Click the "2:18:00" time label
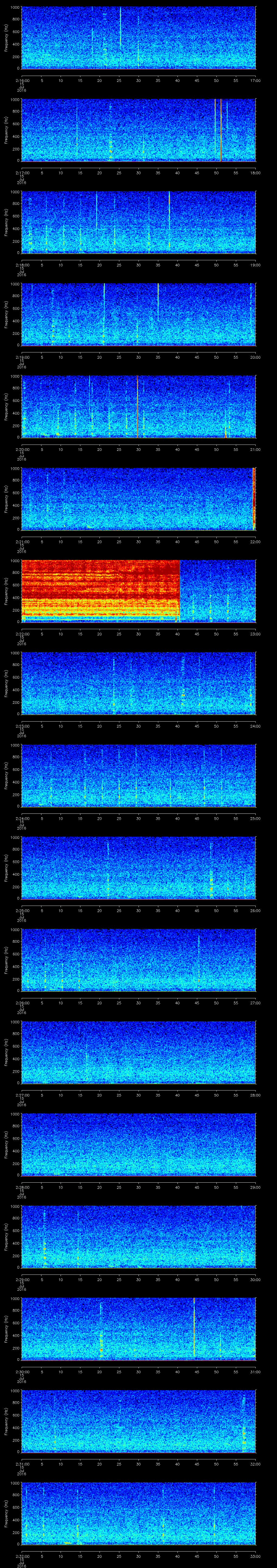 (22, 265)
